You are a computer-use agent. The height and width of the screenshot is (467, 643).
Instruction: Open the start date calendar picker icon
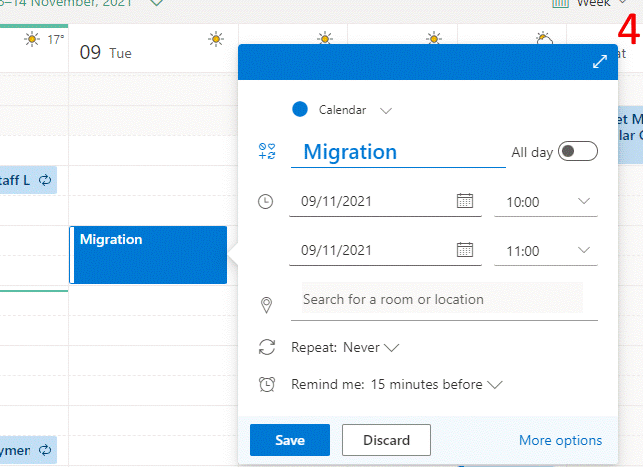pyautogui.click(x=465, y=201)
